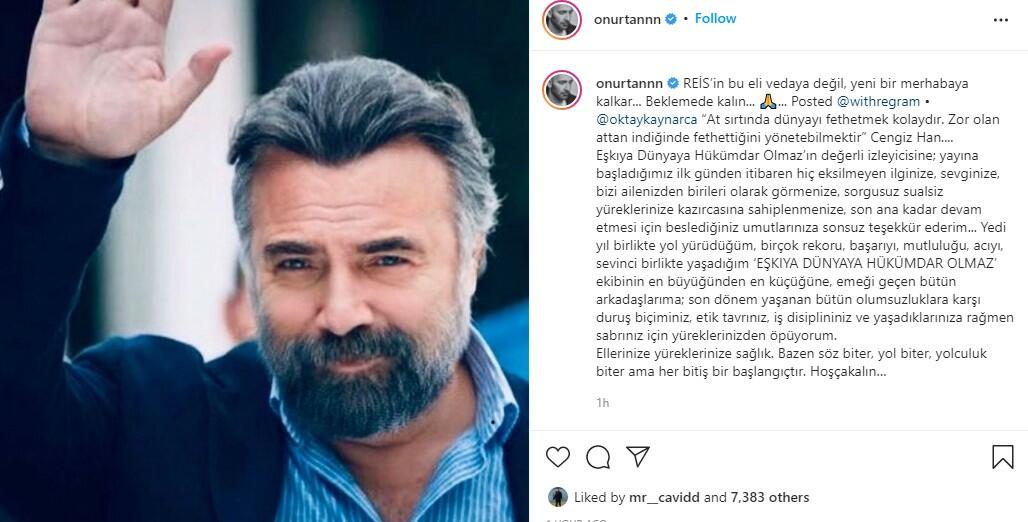
Task: Open onurtannn profile picture in the header
Action: point(562,20)
